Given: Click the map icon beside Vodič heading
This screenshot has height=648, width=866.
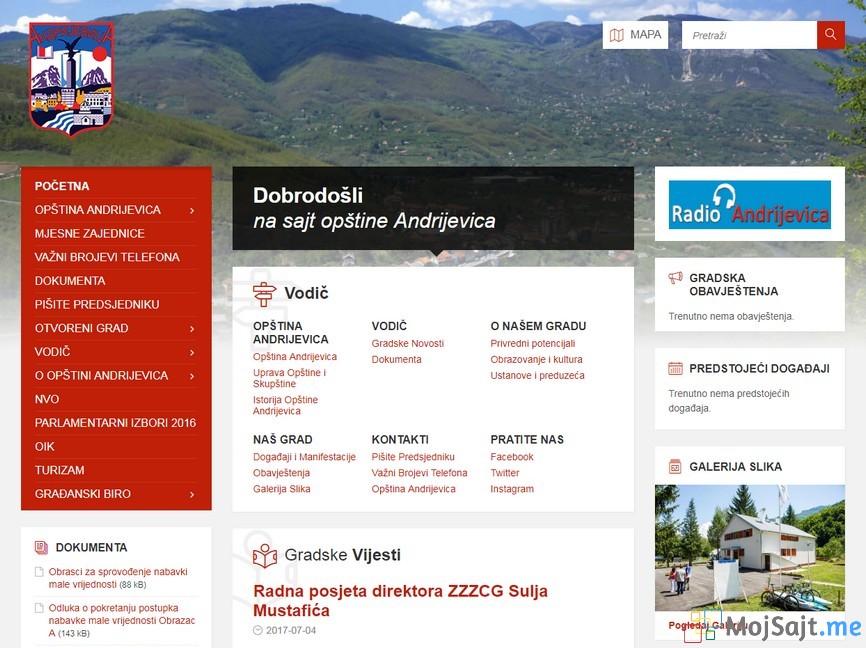Looking at the screenshot, I should (263, 292).
